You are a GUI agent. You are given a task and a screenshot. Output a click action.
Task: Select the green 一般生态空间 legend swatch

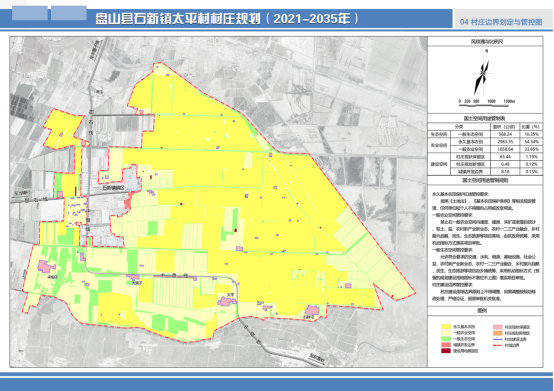point(446,339)
